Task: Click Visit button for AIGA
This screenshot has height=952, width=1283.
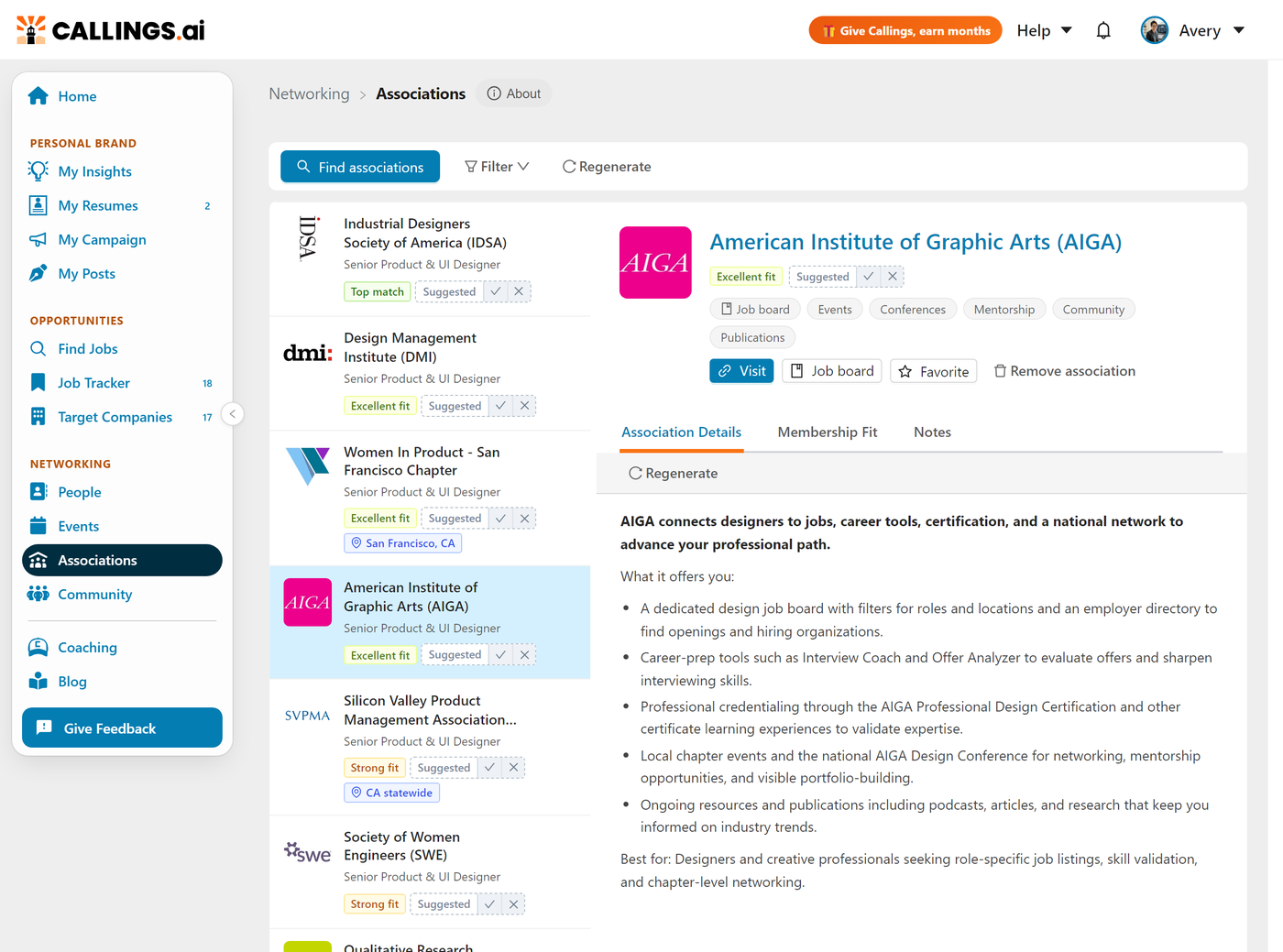Action: click(x=741, y=371)
